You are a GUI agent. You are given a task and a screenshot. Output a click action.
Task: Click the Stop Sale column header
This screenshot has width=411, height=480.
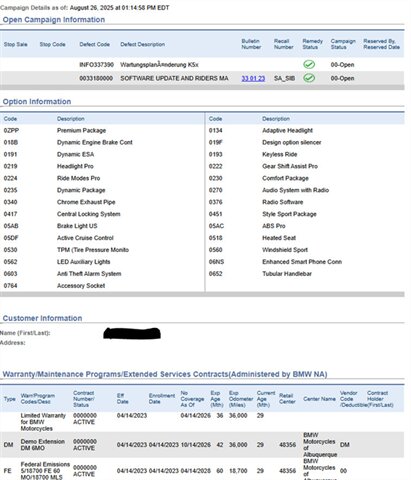(16, 44)
